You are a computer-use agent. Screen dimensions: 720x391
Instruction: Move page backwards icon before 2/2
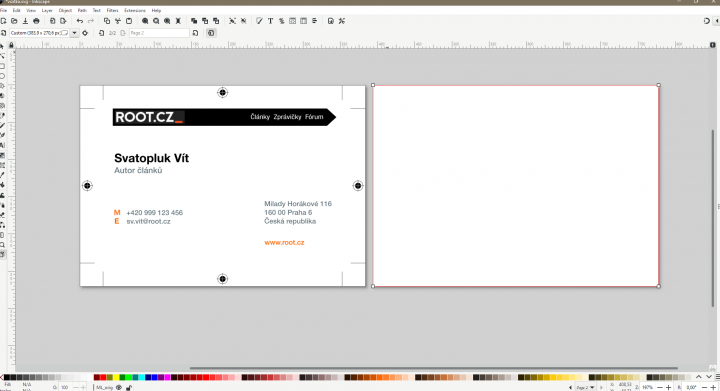point(101,33)
